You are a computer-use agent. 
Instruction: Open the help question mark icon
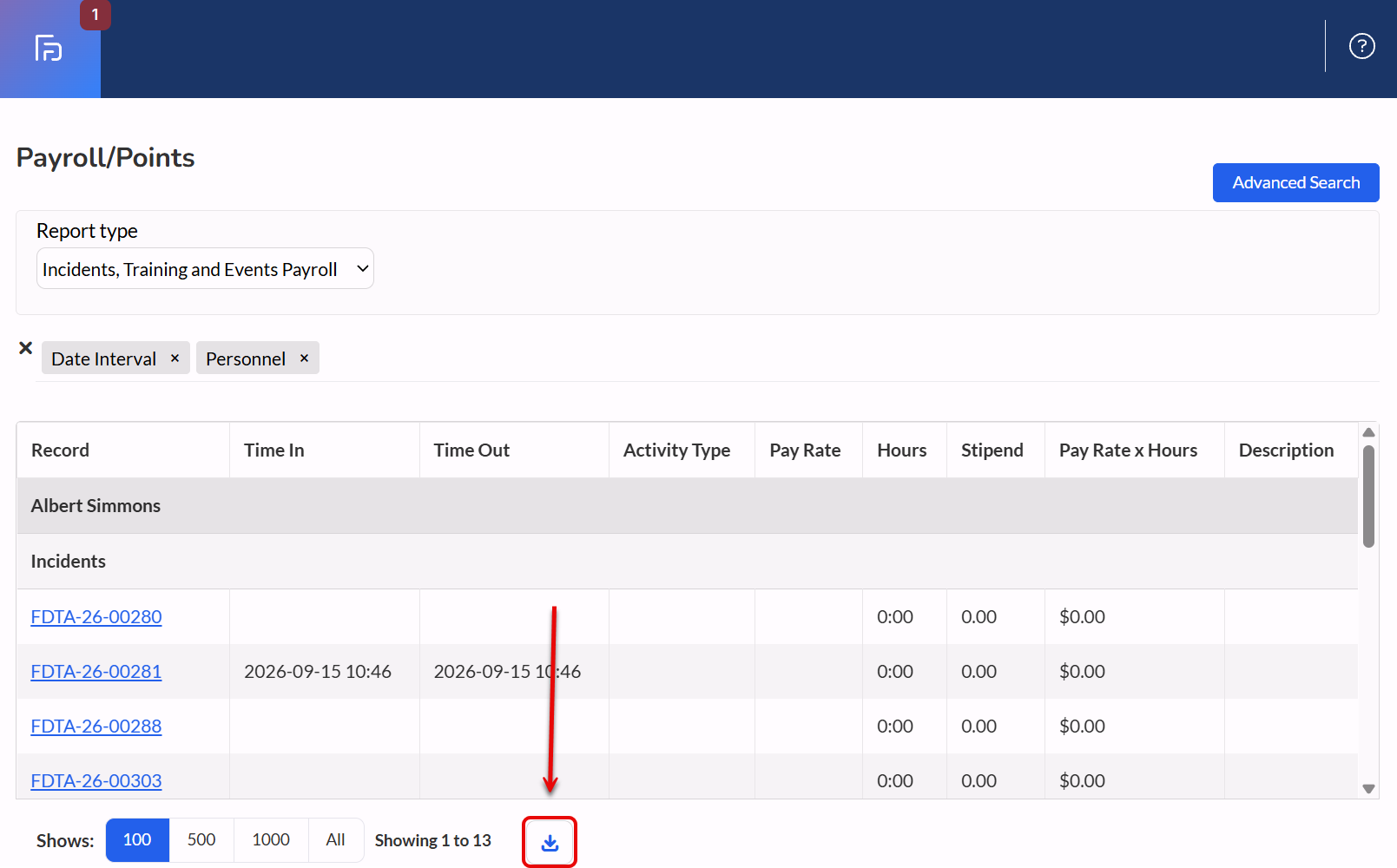(x=1361, y=46)
